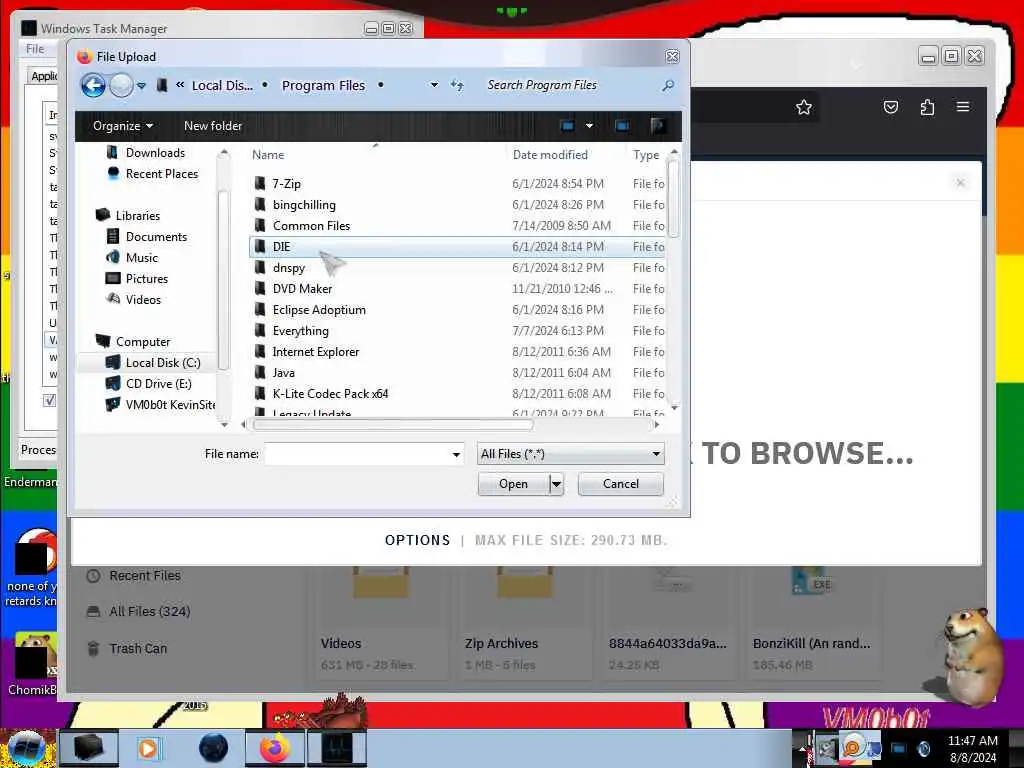Expand the address bar history dropdown
1024x768 pixels.
(x=434, y=85)
